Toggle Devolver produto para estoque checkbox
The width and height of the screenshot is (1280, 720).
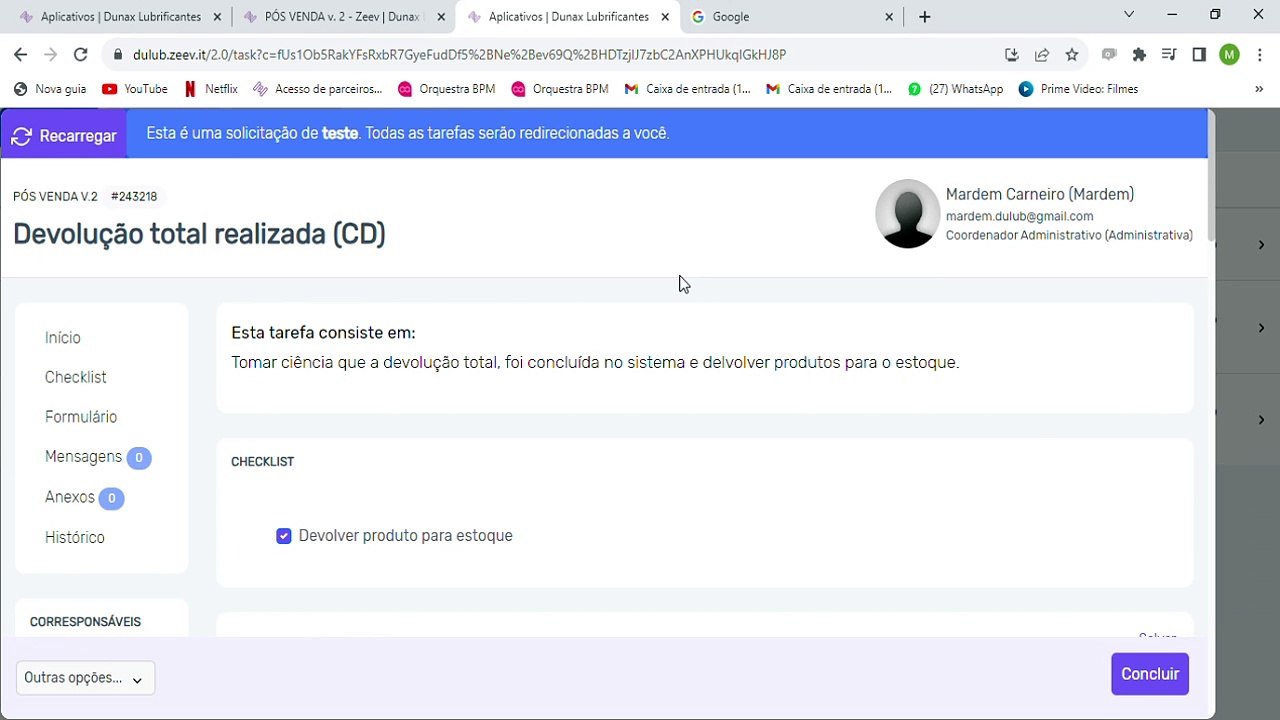click(x=284, y=536)
